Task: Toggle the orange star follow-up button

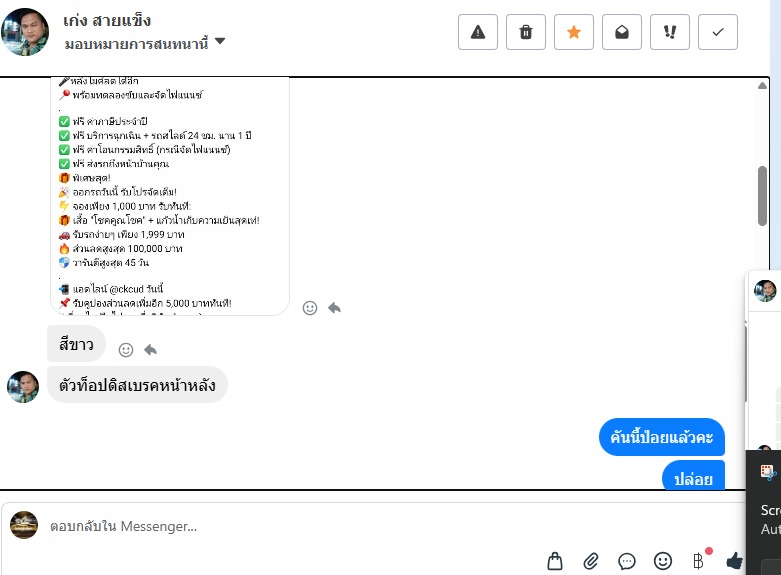Action: [574, 32]
